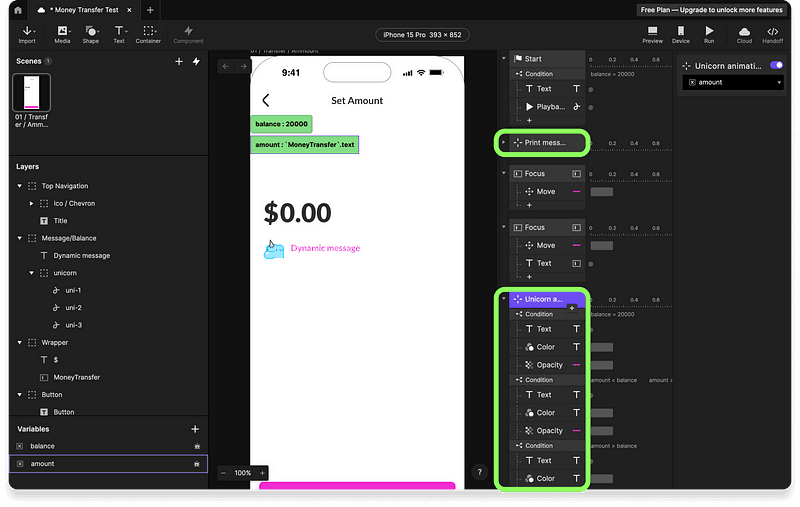Image resolution: width=800 pixels, height=507 pixels.
Task: Select the balance variable
Action: pyautogui.click(x=108, y=446)
